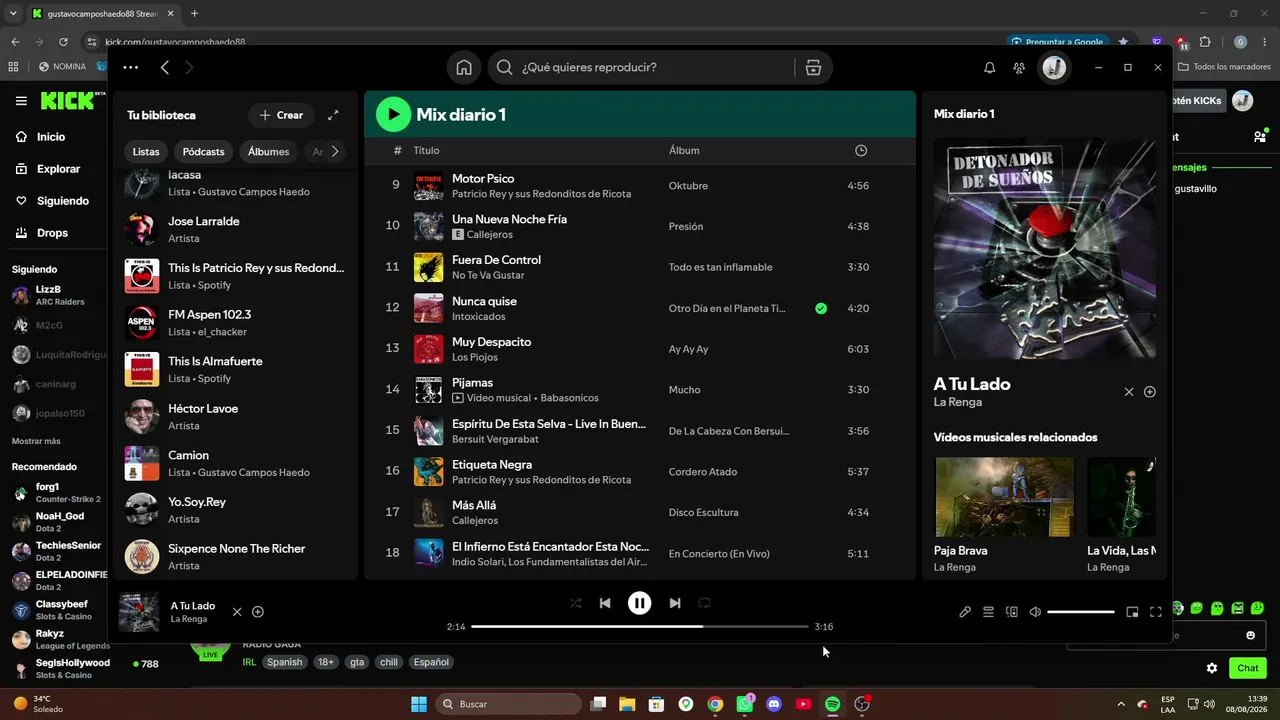
Task: Mute Spotify with the speaker icon
Action: 1035,612
